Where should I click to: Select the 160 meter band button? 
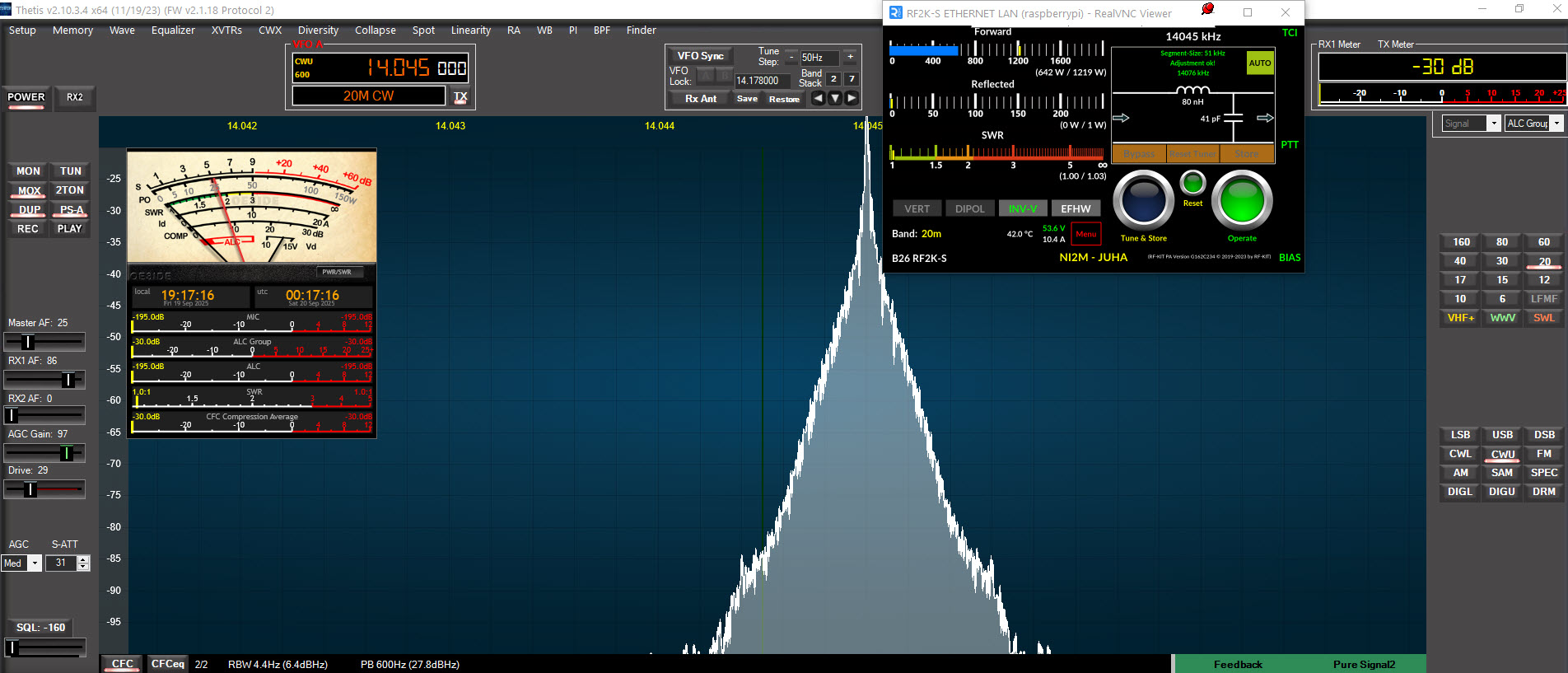[x=1461, y=242]
